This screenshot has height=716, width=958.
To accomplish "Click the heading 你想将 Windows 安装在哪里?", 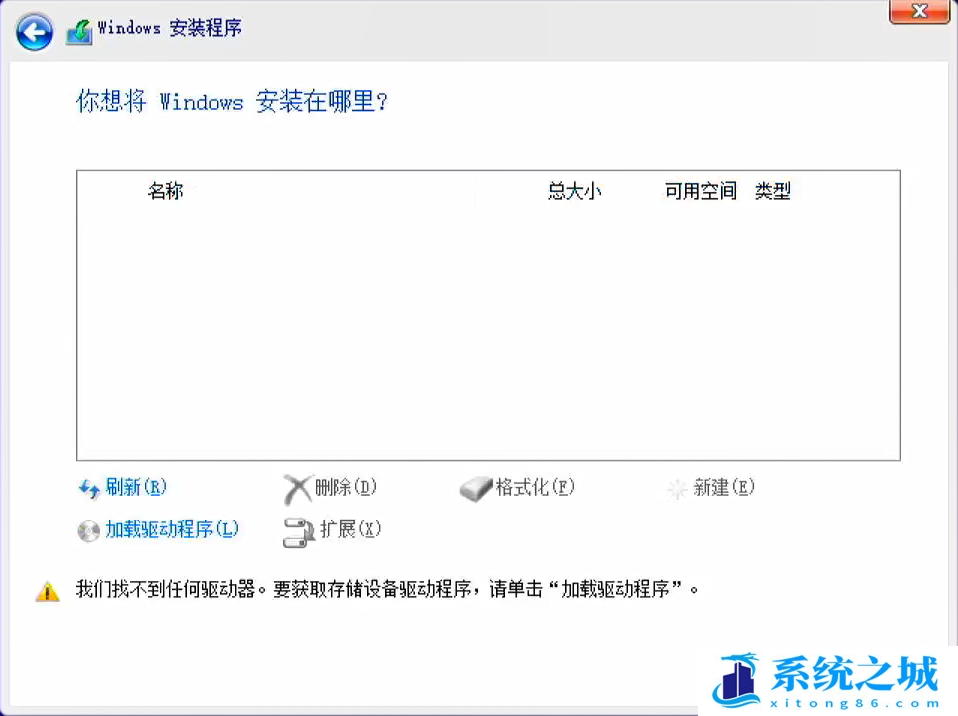I will pos(232,101).
